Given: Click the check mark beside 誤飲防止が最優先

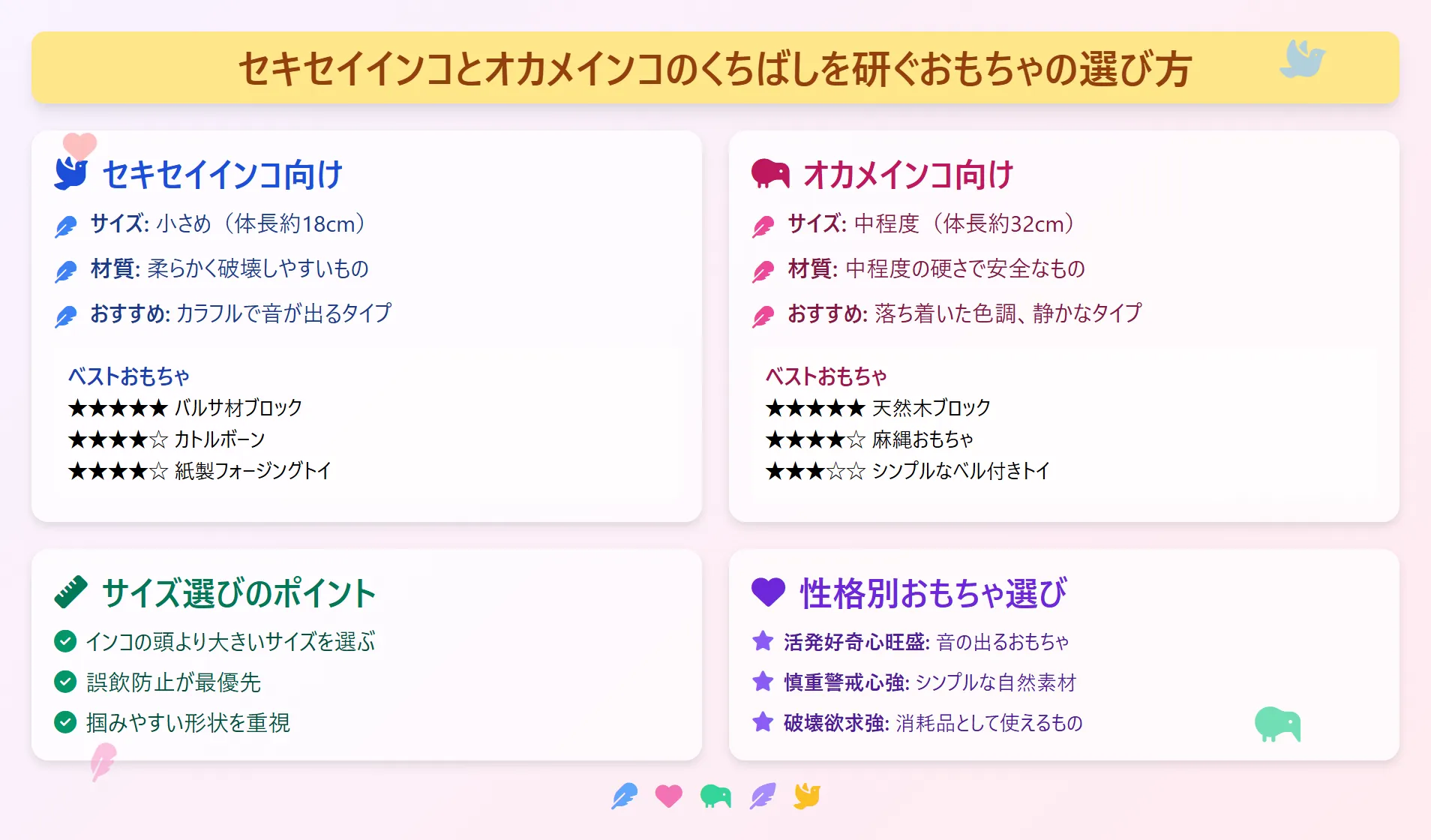Looking at the screenshot, I should [65, 682].
